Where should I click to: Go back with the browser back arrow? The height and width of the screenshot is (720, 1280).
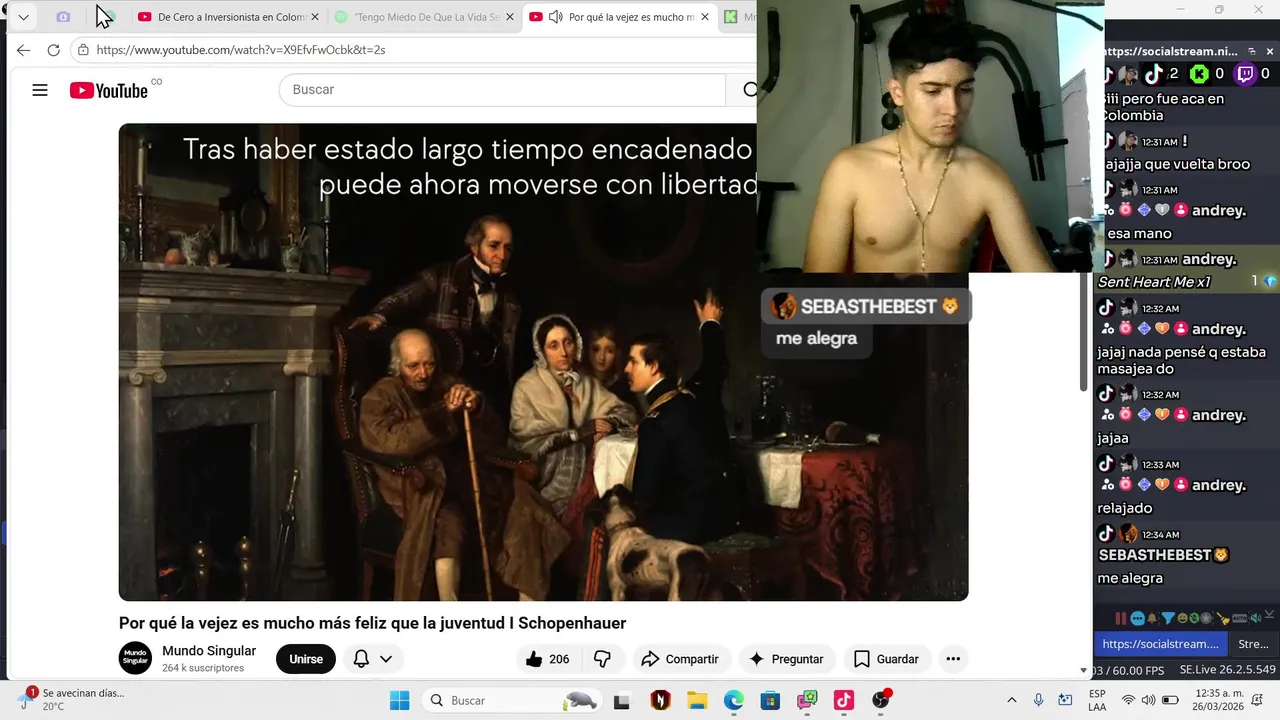[24, 50]
